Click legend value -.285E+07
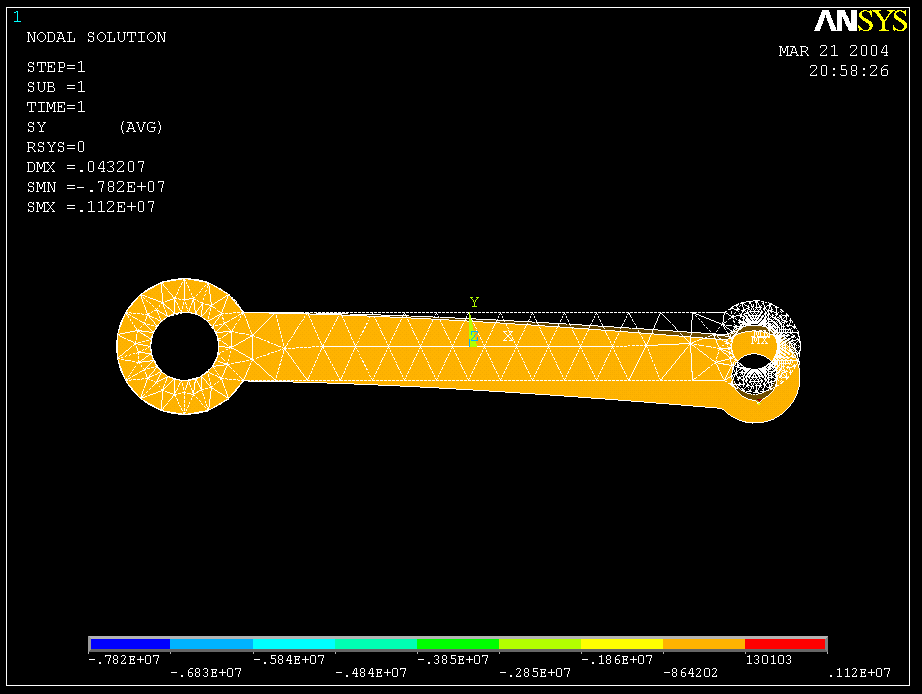922x694 pixels. pos(535,673)
